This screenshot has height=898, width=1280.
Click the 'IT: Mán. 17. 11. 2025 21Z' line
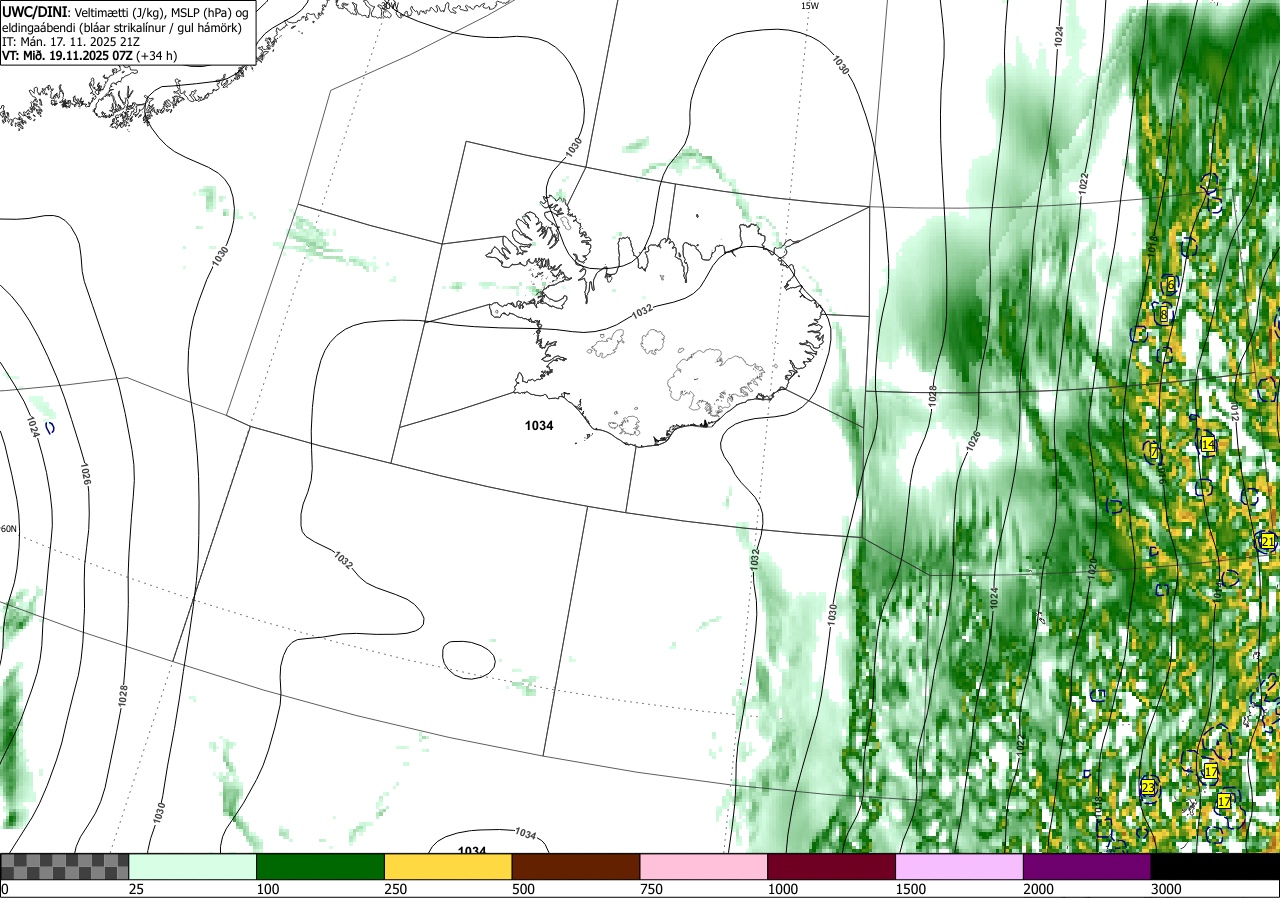pyautogui.click(x=70, y=42)
